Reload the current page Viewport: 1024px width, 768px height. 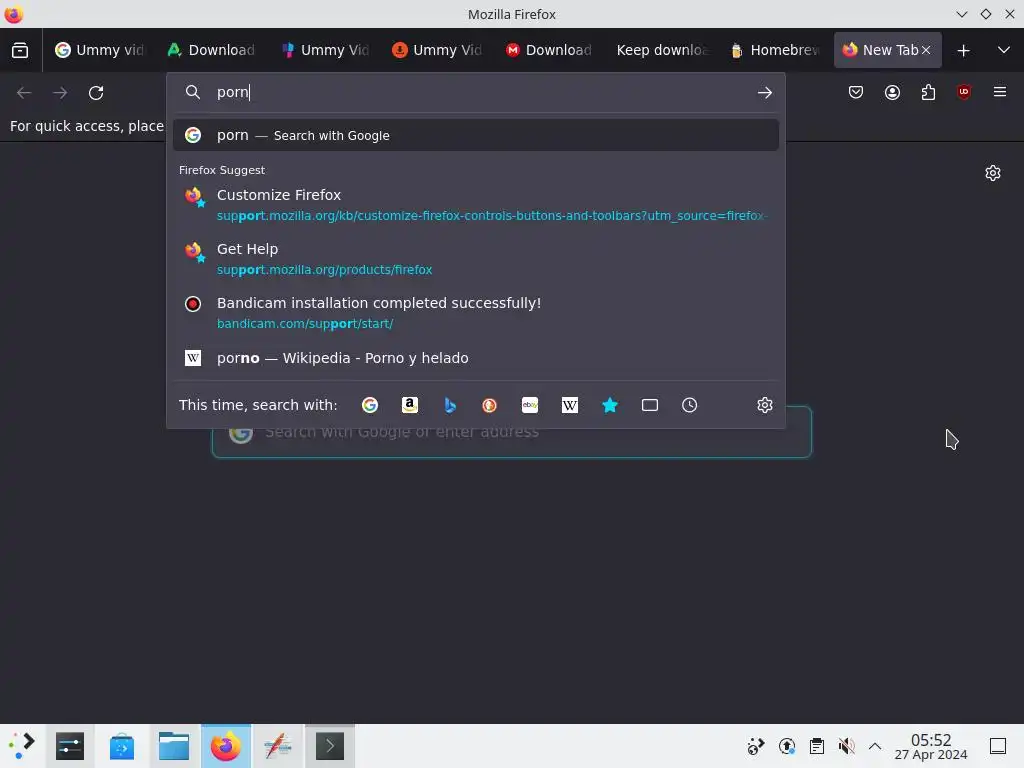(96, 93)
